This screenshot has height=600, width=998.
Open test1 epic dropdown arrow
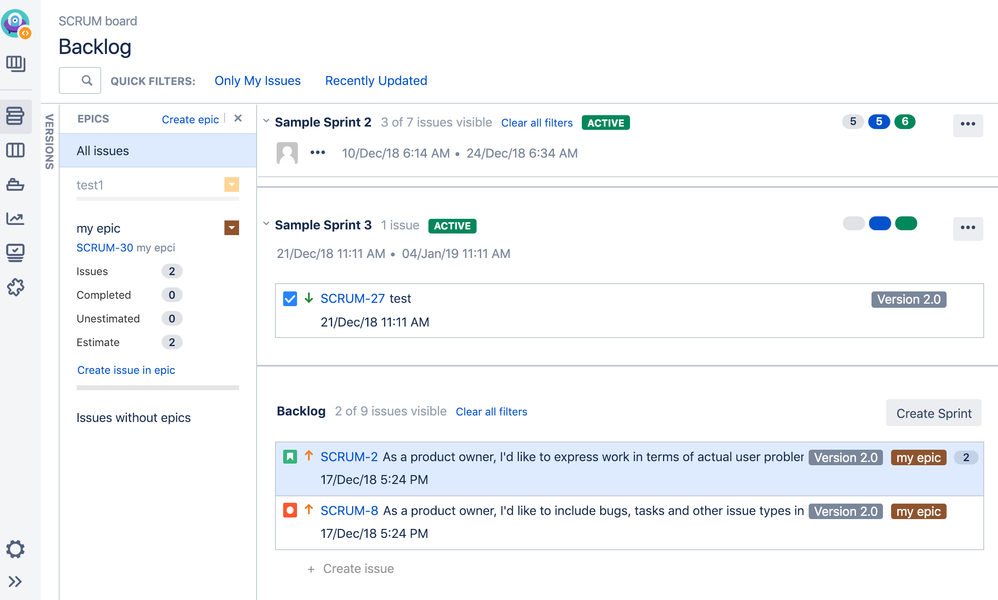(x=232, y=185)
